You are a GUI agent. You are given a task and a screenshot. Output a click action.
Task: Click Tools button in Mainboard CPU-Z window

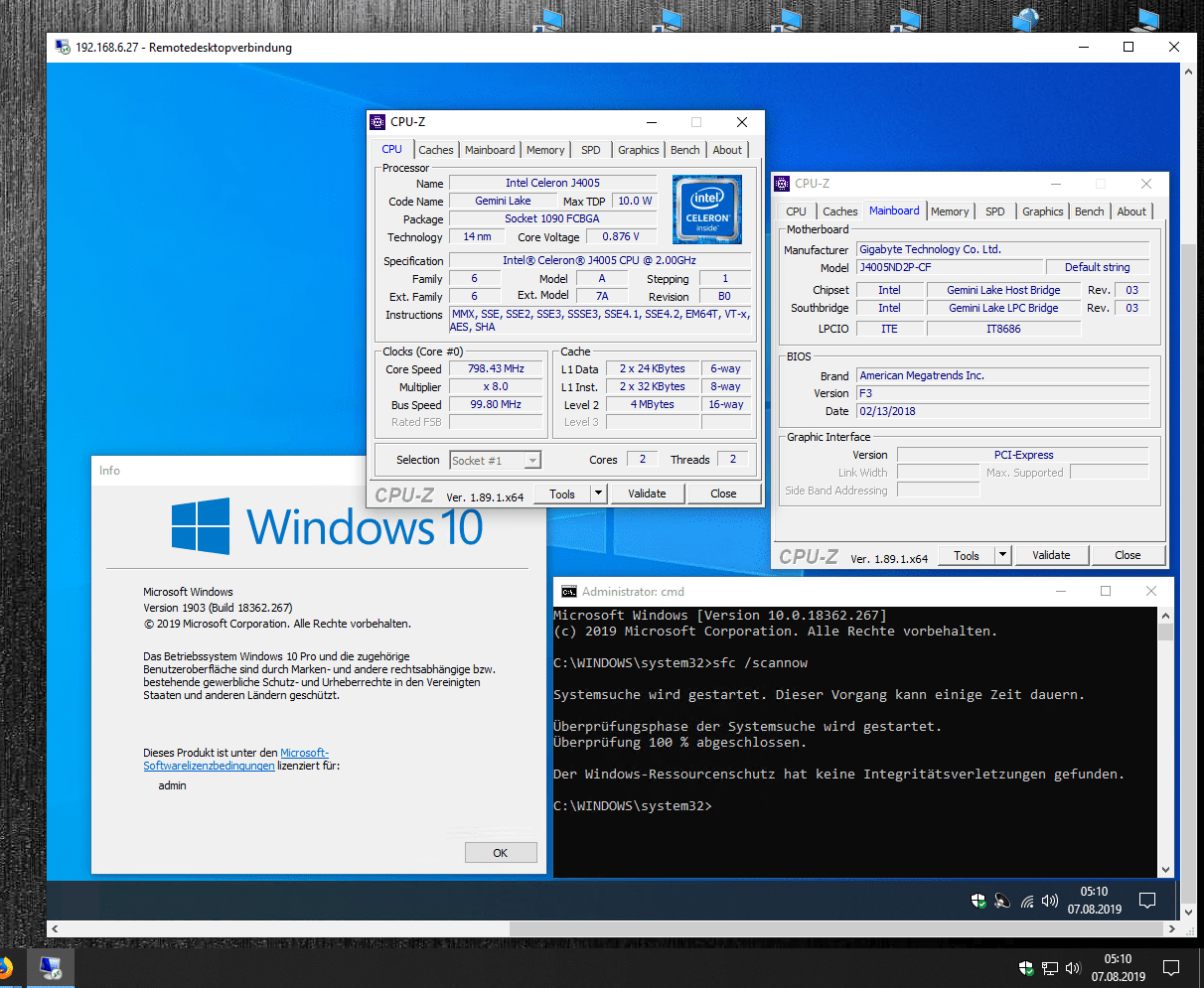coord(967,555)
